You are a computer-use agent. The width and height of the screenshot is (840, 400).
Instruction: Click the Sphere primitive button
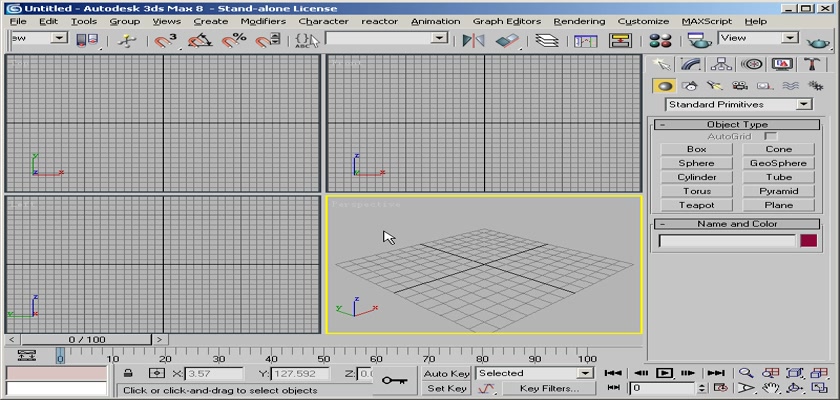(x=696, y=163)
